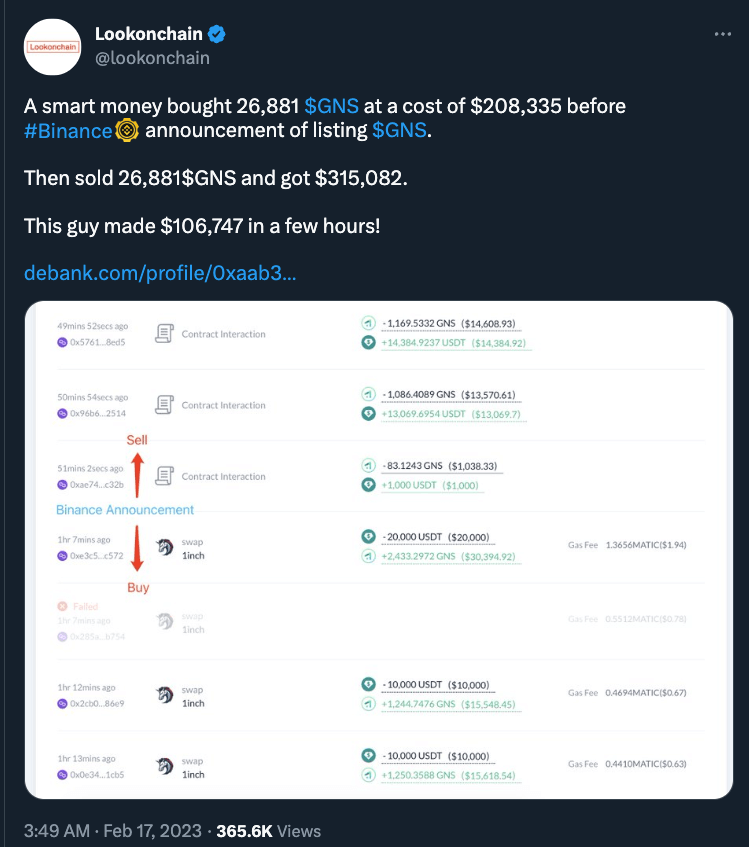The height and width of the screenshot is (847, 749).
Task: Open the three-dot more options menu
Action: 723,34
